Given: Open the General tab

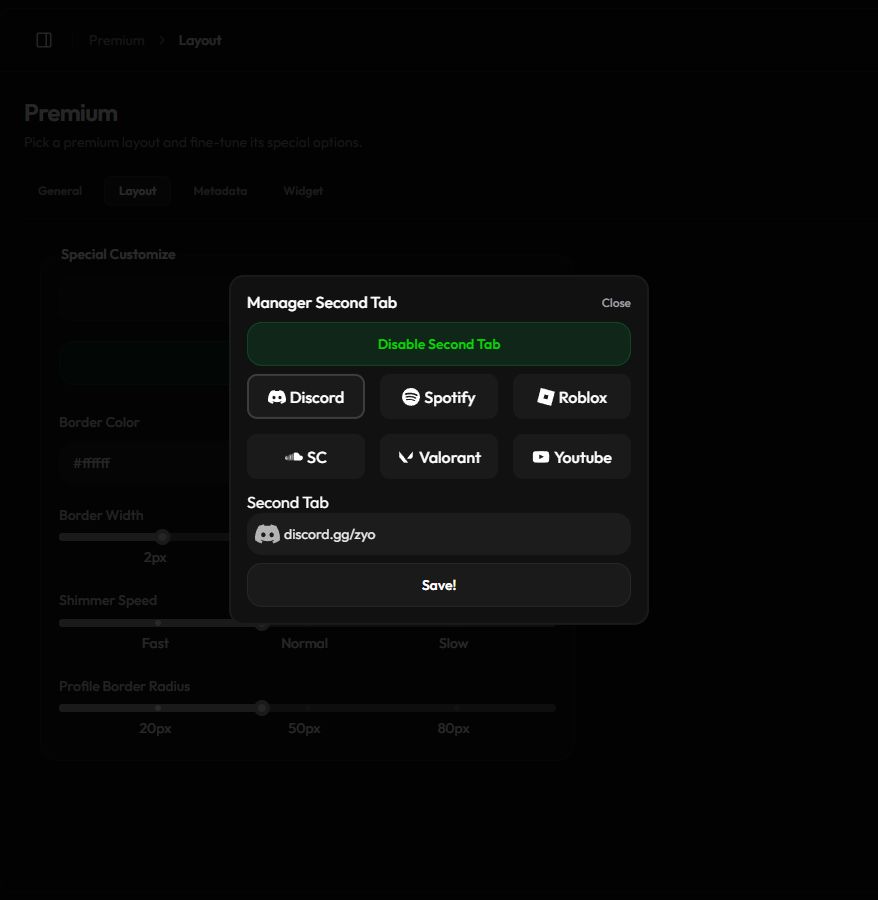Looking at the screenshot, I should (60, 191).
